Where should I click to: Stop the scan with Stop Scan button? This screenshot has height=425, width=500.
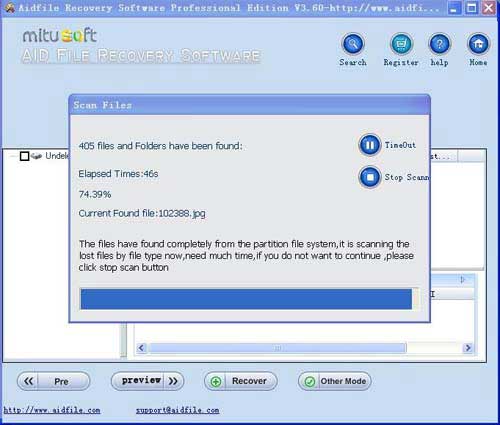coord(369,177)
